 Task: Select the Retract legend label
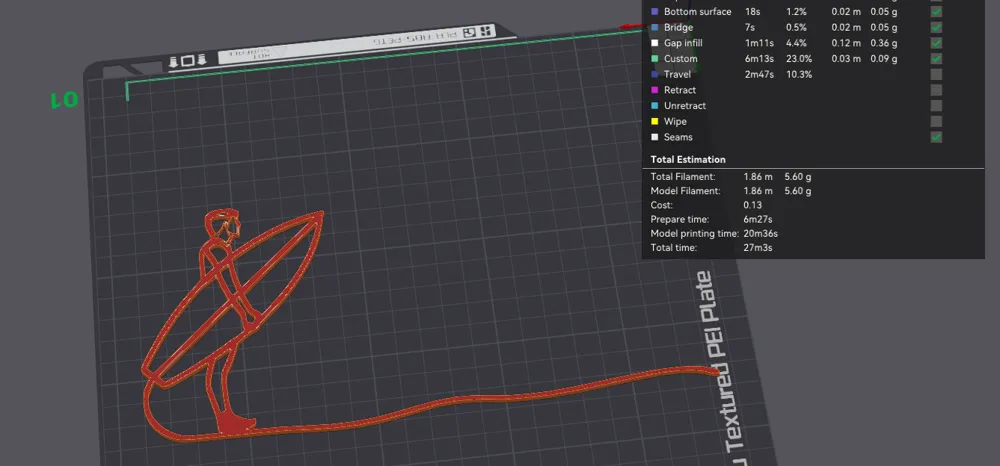click(680, 90)
